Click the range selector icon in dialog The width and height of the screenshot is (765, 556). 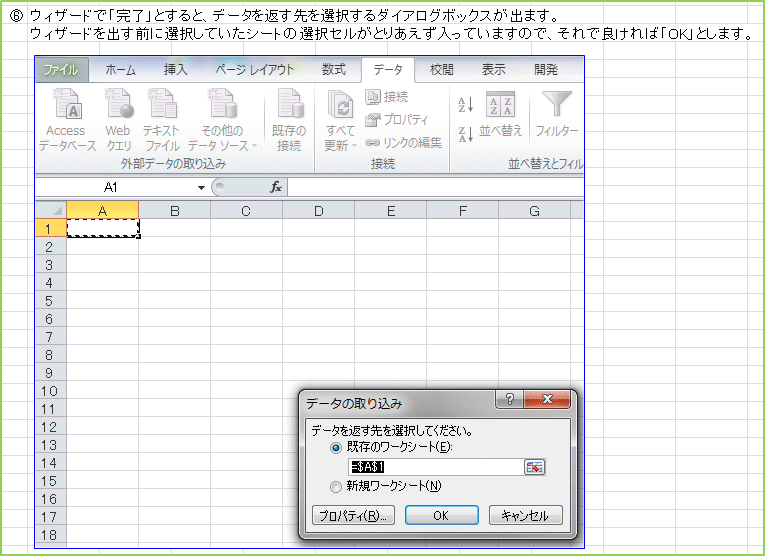coord(534,467)
